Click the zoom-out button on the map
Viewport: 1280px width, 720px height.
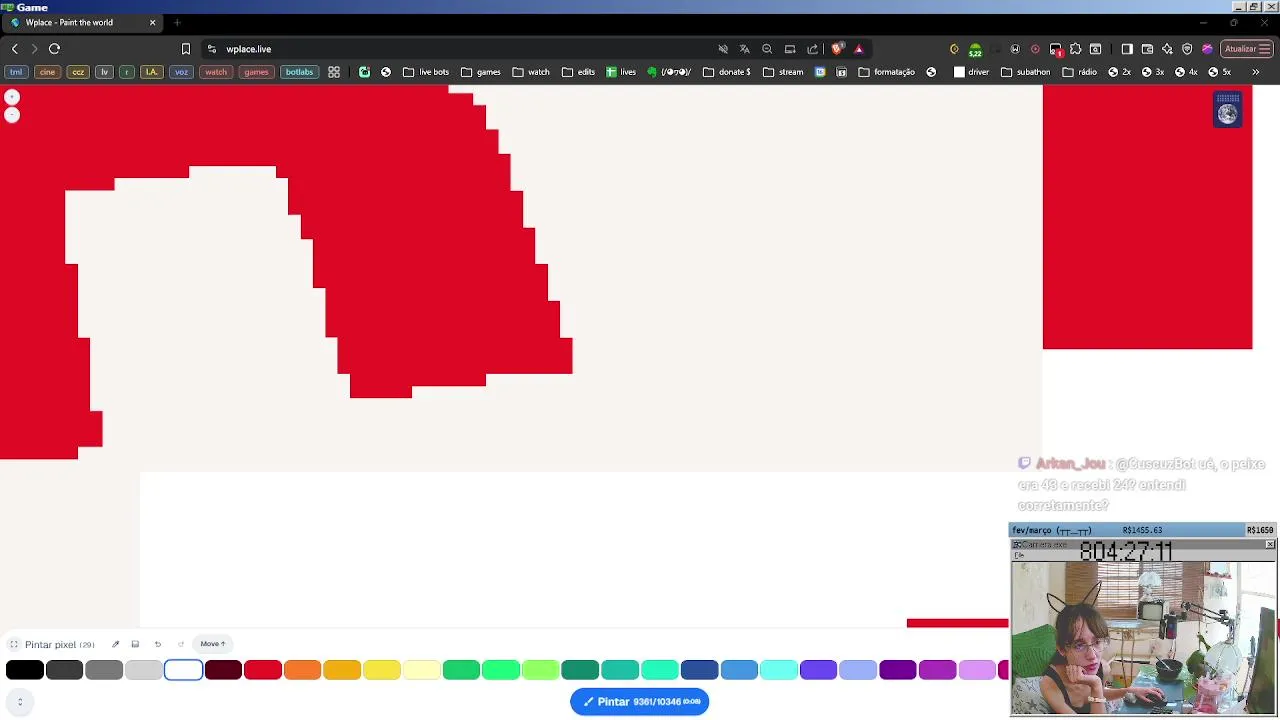[x=12, y=115]
